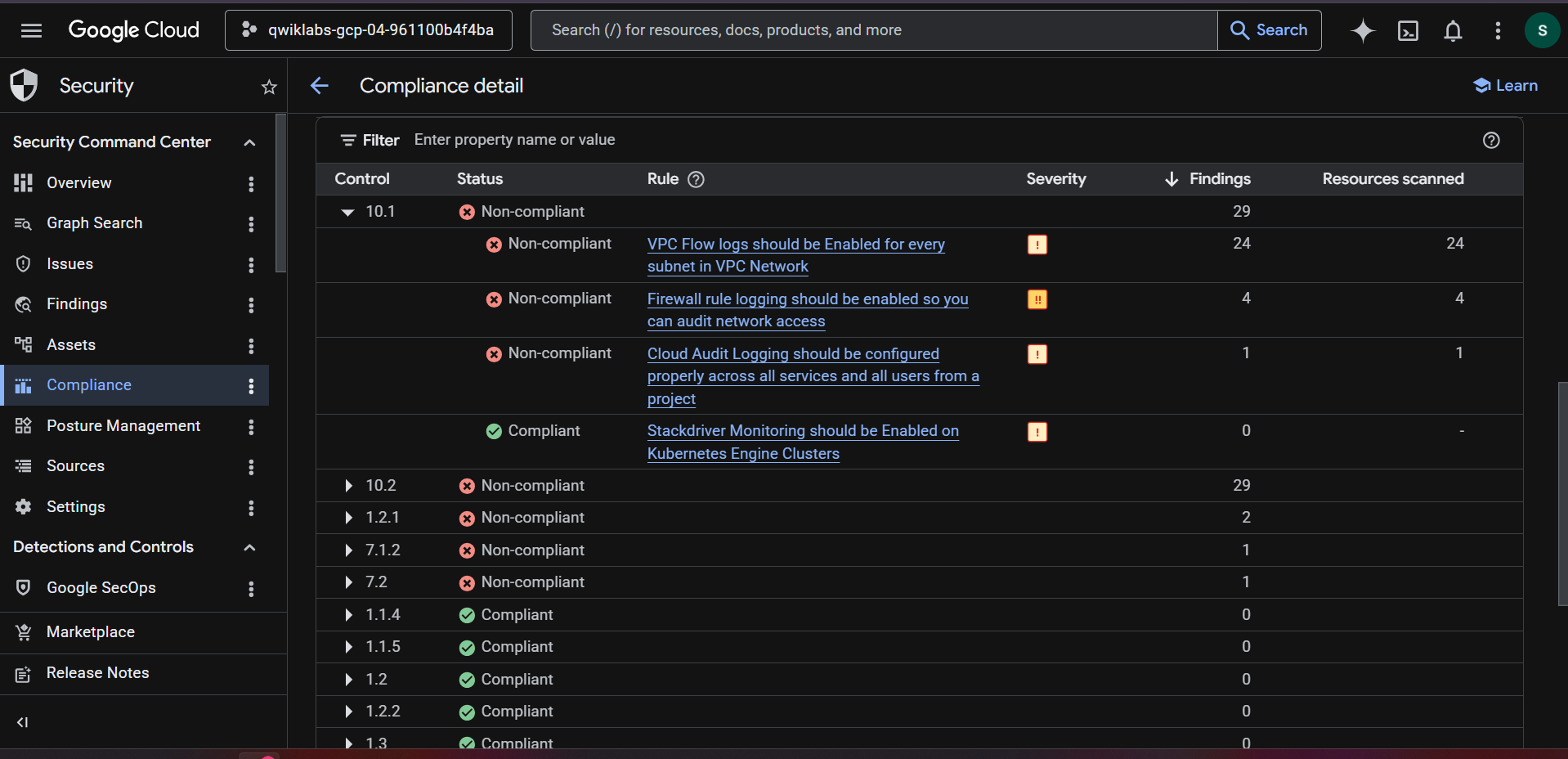The image size is (1568, 759).
Task: Select Posture Management in the sidebar
Action: [x=123, y=426]
